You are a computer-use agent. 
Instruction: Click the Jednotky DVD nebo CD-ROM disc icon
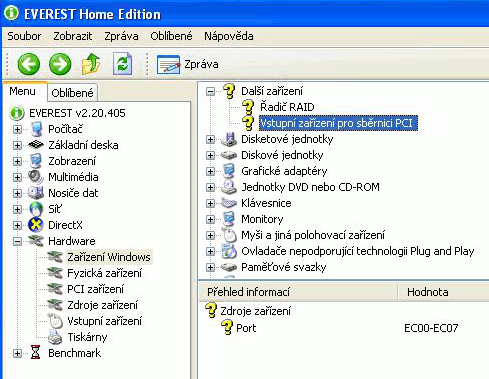229,187
